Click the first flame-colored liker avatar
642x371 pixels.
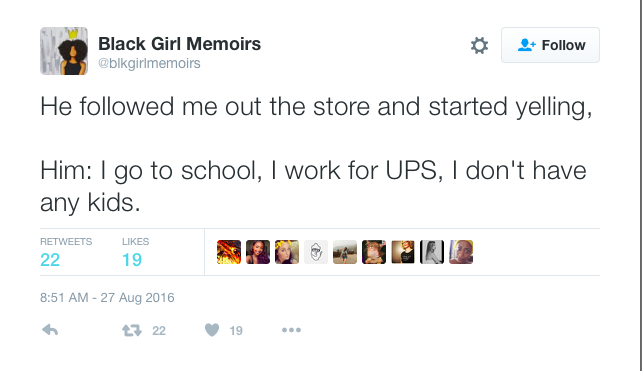229,252
